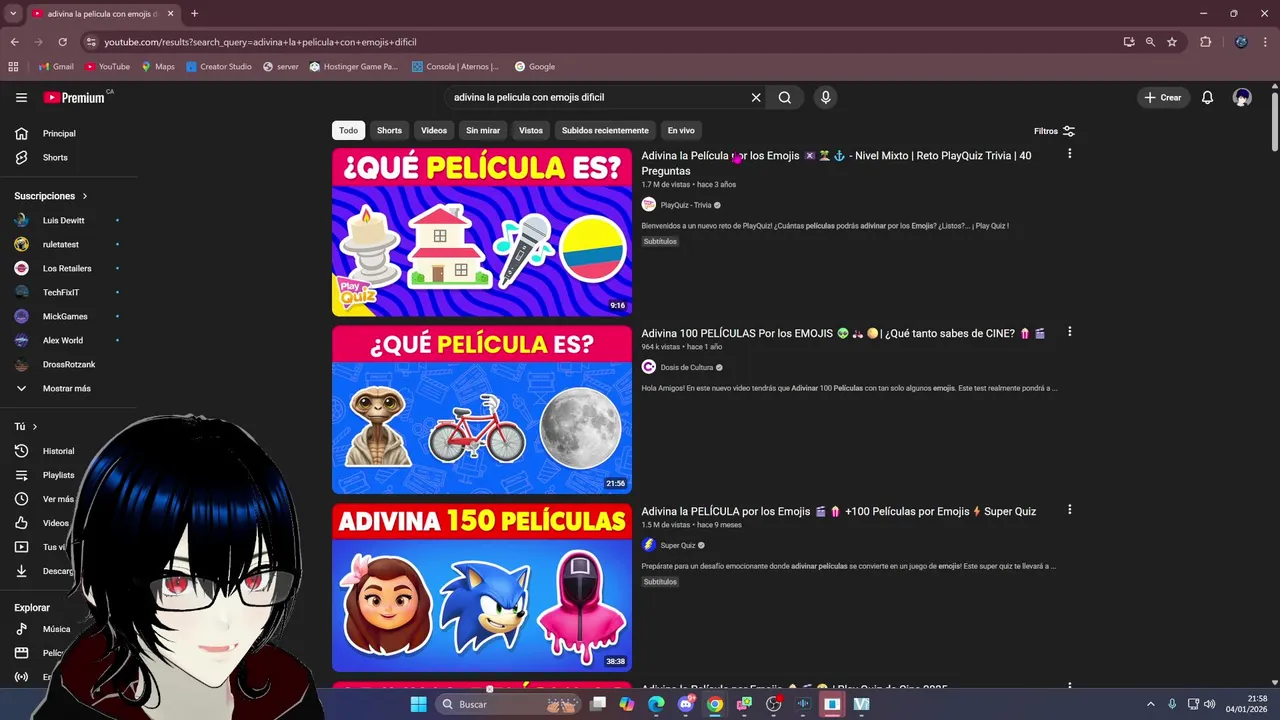1280x720 pixels.
Task: Open the Windows Start menu
Action: [418, 704]
